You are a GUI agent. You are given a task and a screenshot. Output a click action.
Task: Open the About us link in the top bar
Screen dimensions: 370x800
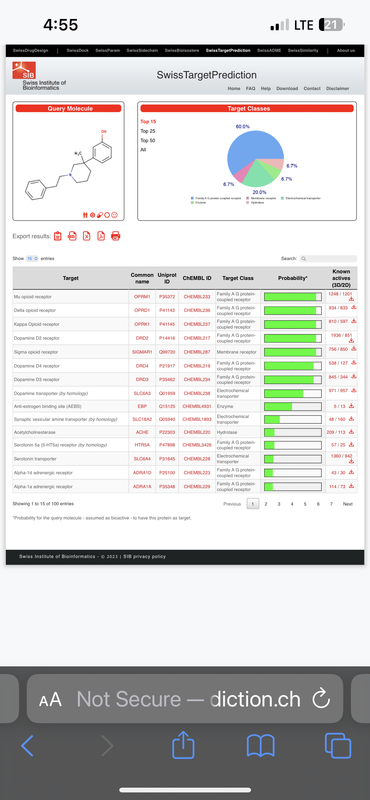(x=346, y=51)
